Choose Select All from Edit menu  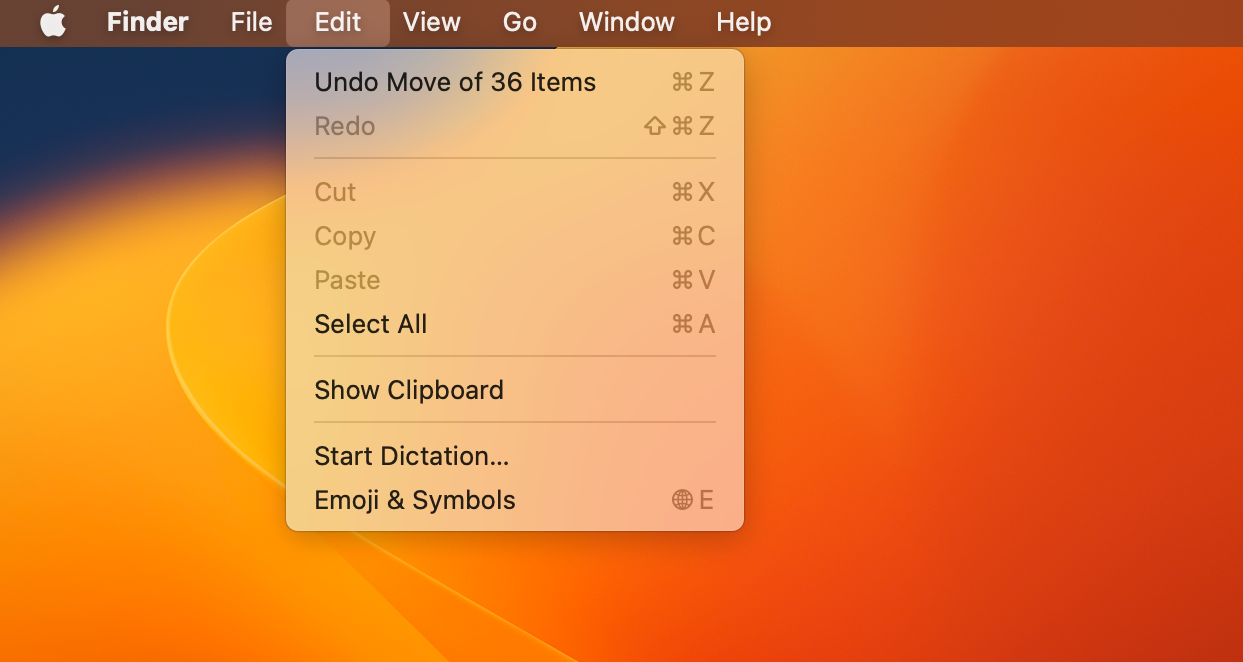tap(515, 324)
